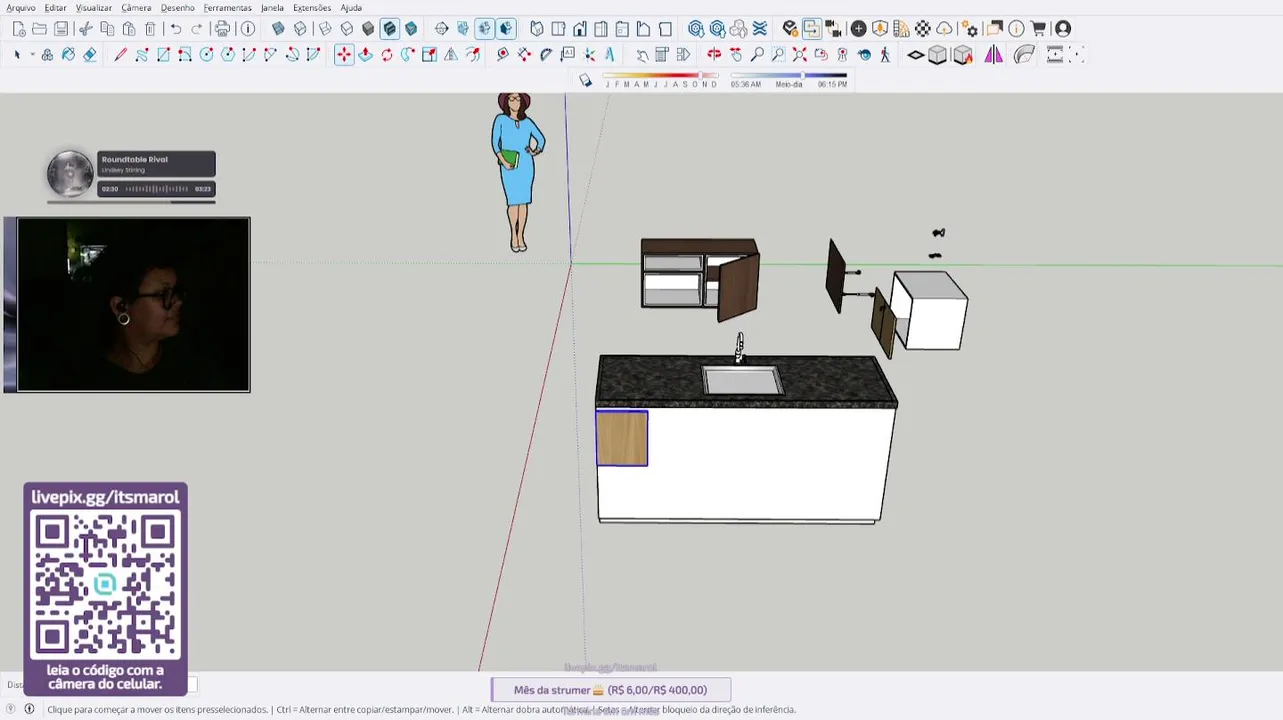This screenshot has height=720, width=1283.
Task: Open the Ajuda menu
Action: tap(351, 8)
